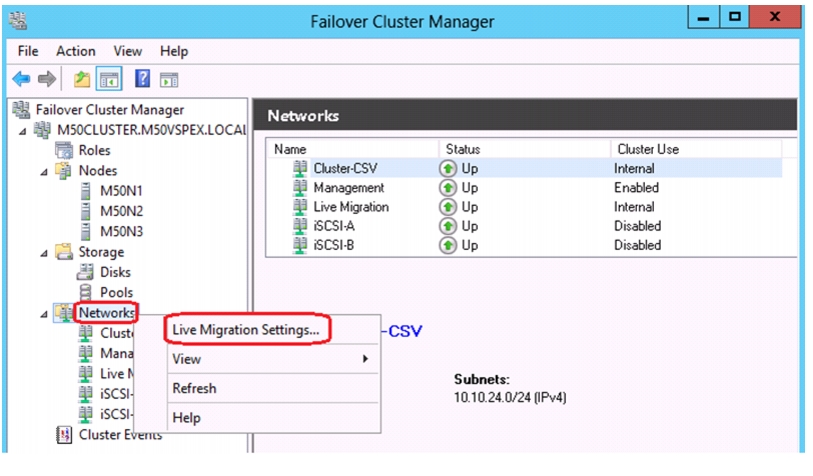Collapse the Nodes tree branch
The height and width of the screenshot is (476, 813).
pos(44,172)
